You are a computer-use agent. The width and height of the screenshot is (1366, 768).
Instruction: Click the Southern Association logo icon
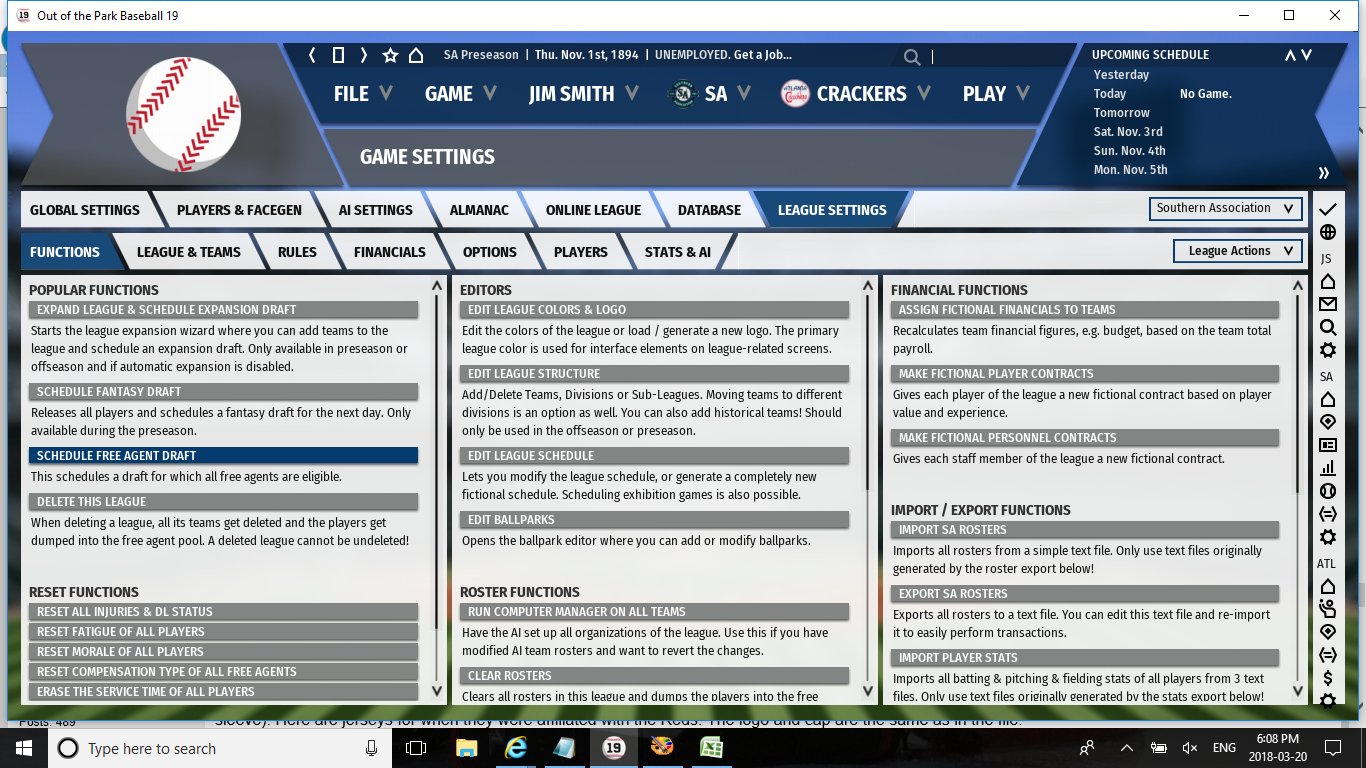(682, 93)
